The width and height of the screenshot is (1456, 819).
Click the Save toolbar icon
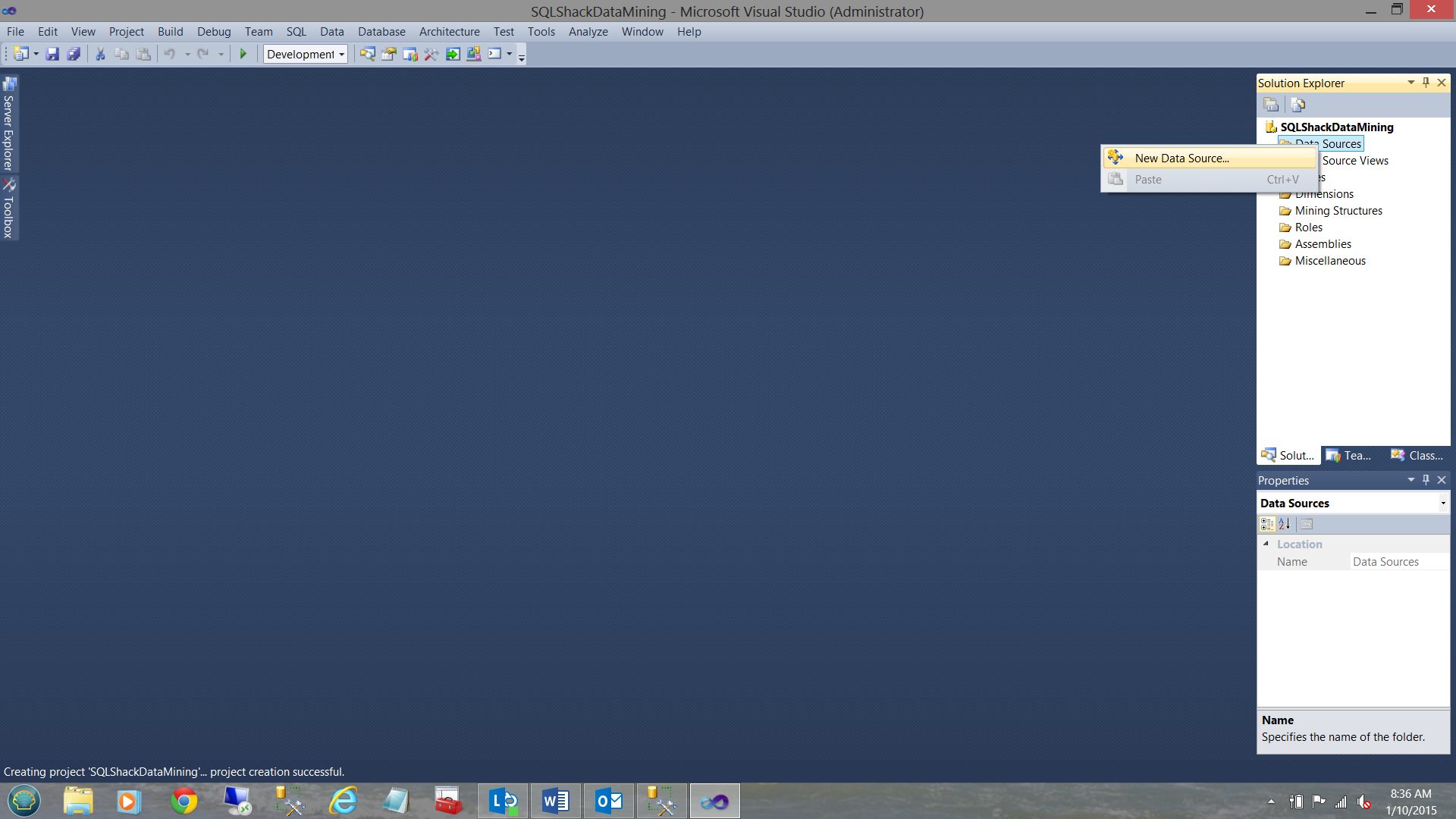tap(52, 54)
